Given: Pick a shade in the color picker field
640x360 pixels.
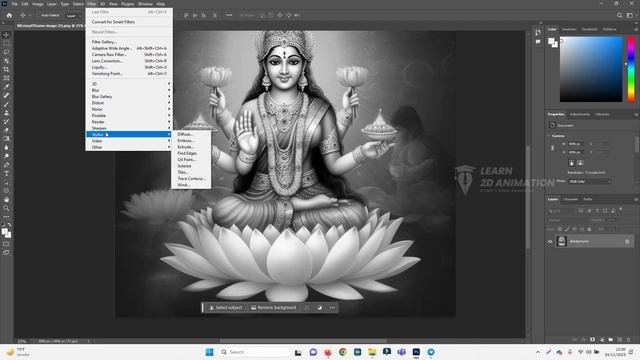Looking at the screenshot, I should coord(591,69).
